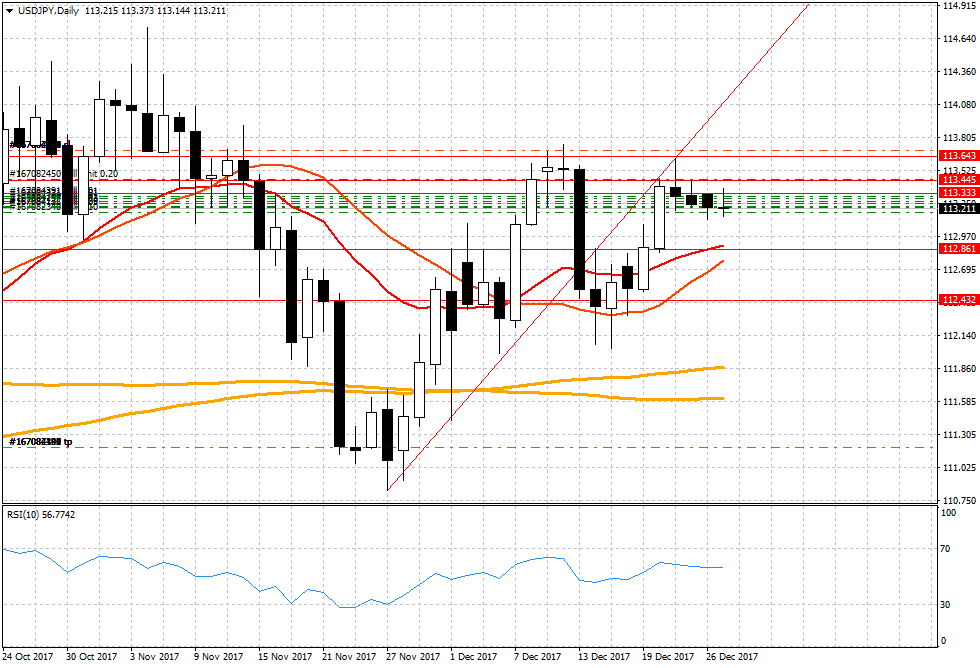
Task: Click the 26 Dec 2017 date label
Action: click(x=732, y=657)
